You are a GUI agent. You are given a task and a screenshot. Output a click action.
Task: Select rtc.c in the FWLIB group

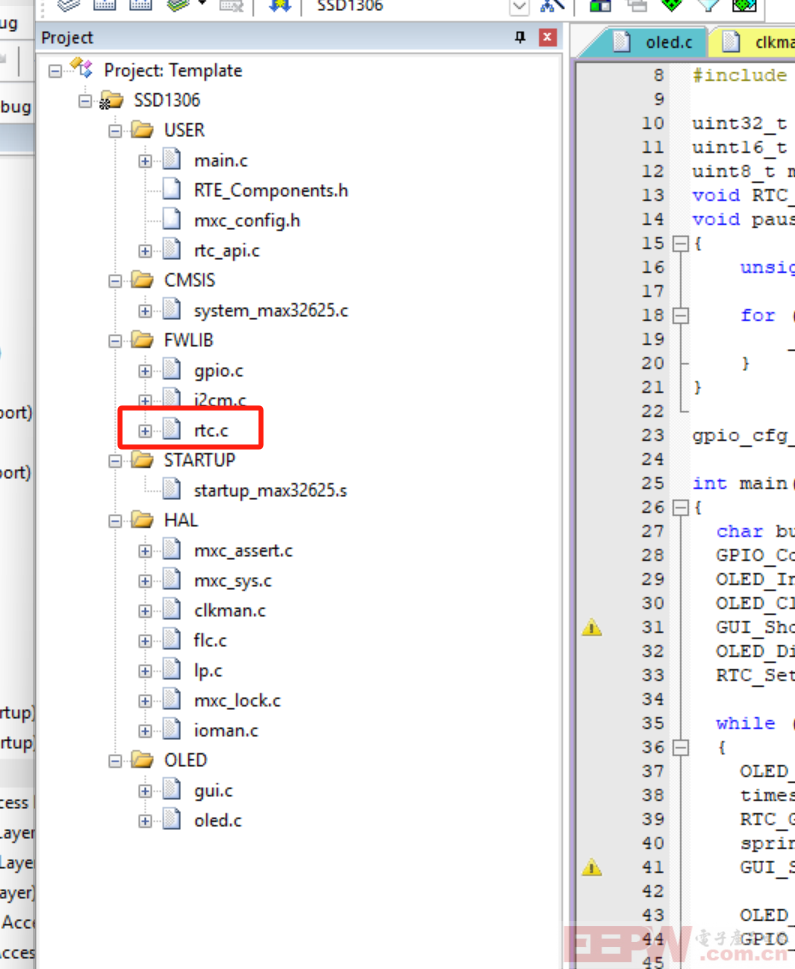211,431
